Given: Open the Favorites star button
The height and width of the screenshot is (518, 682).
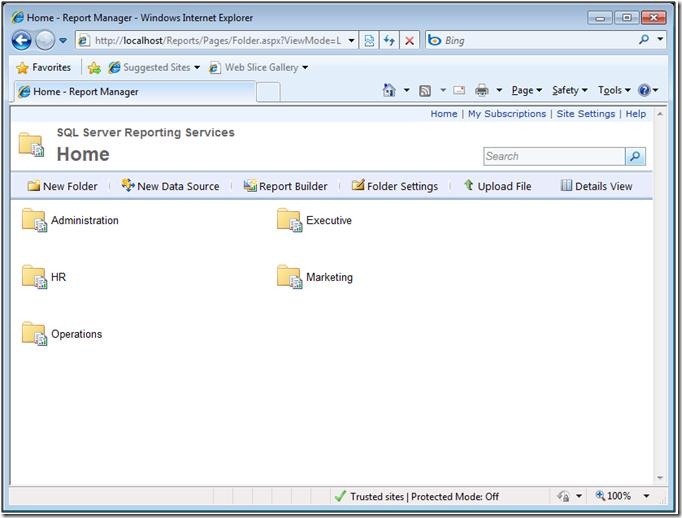Looking at the screenshot, I should 43,67.
